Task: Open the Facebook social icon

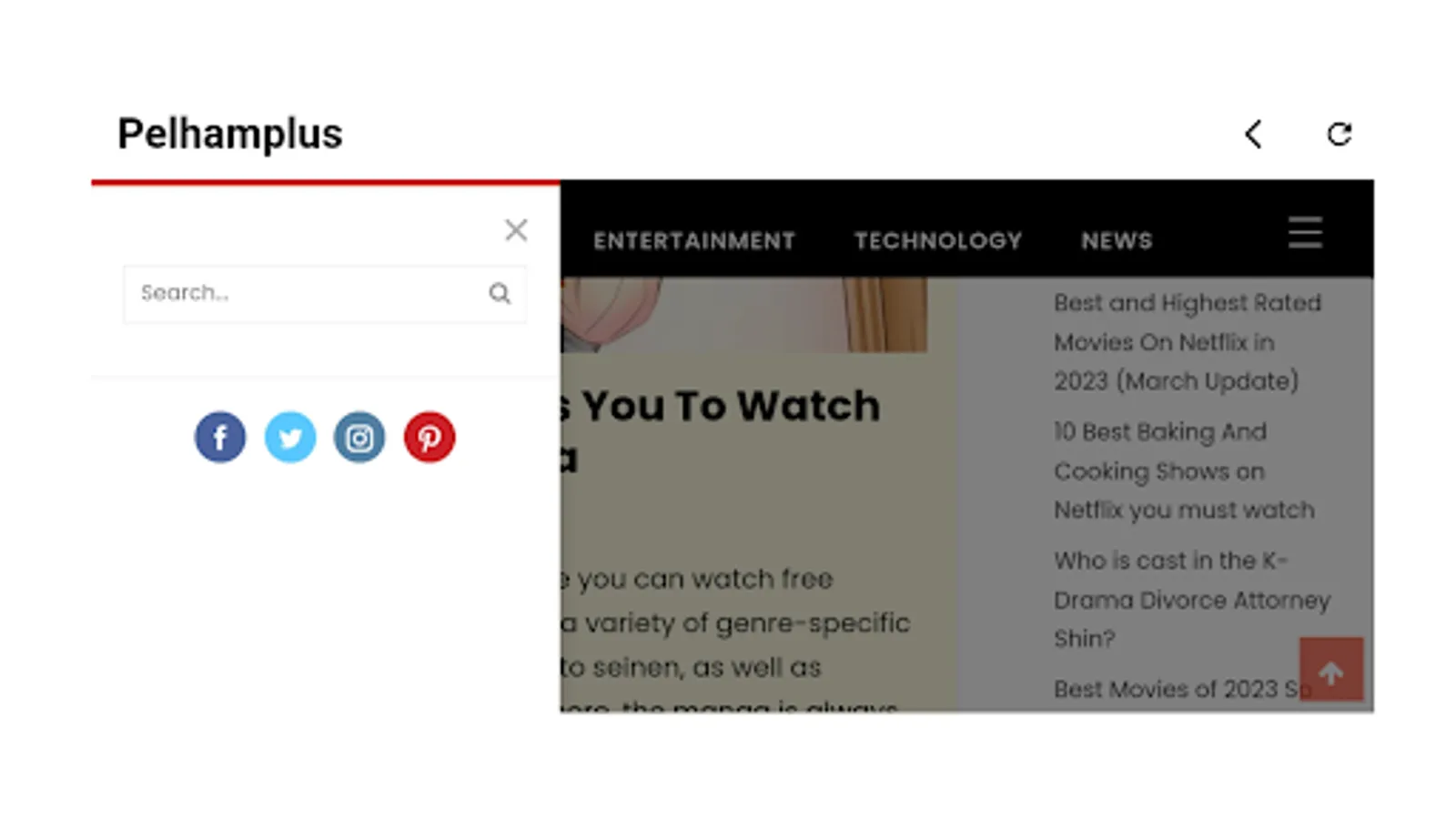Action: pos(220,438)
